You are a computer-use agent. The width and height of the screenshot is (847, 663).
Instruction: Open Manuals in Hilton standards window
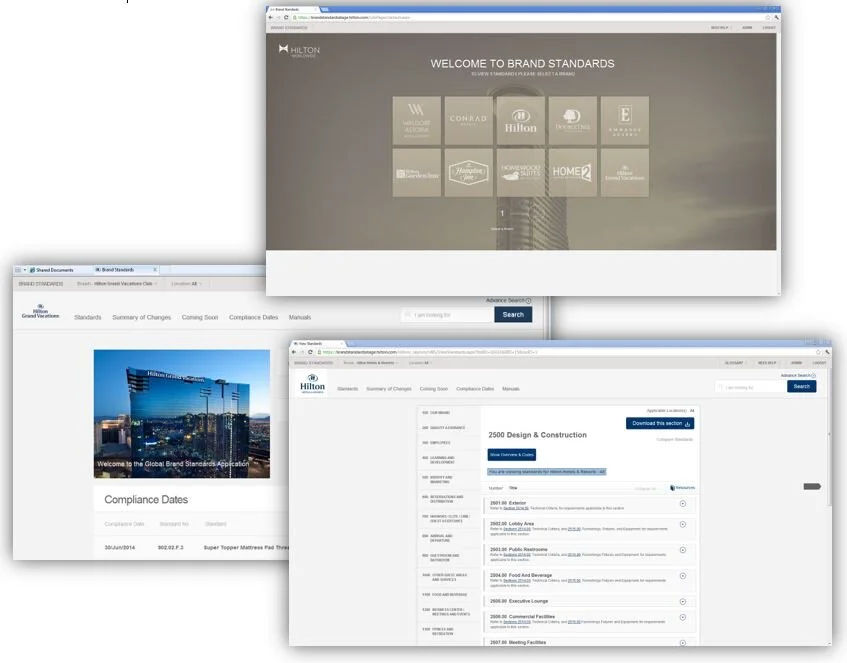point(510,389)
